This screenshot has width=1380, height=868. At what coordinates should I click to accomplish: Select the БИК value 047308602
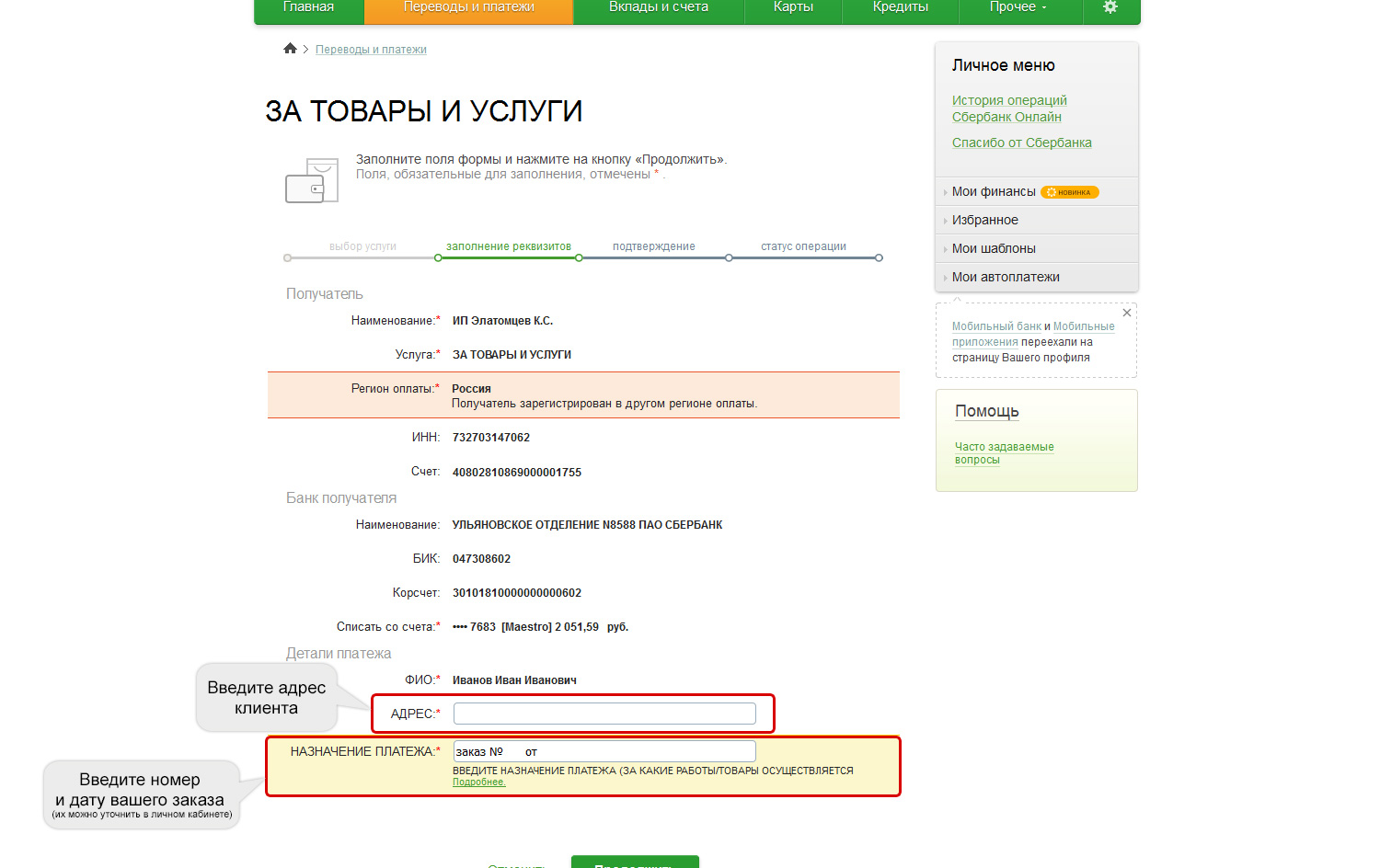(481, 559)
